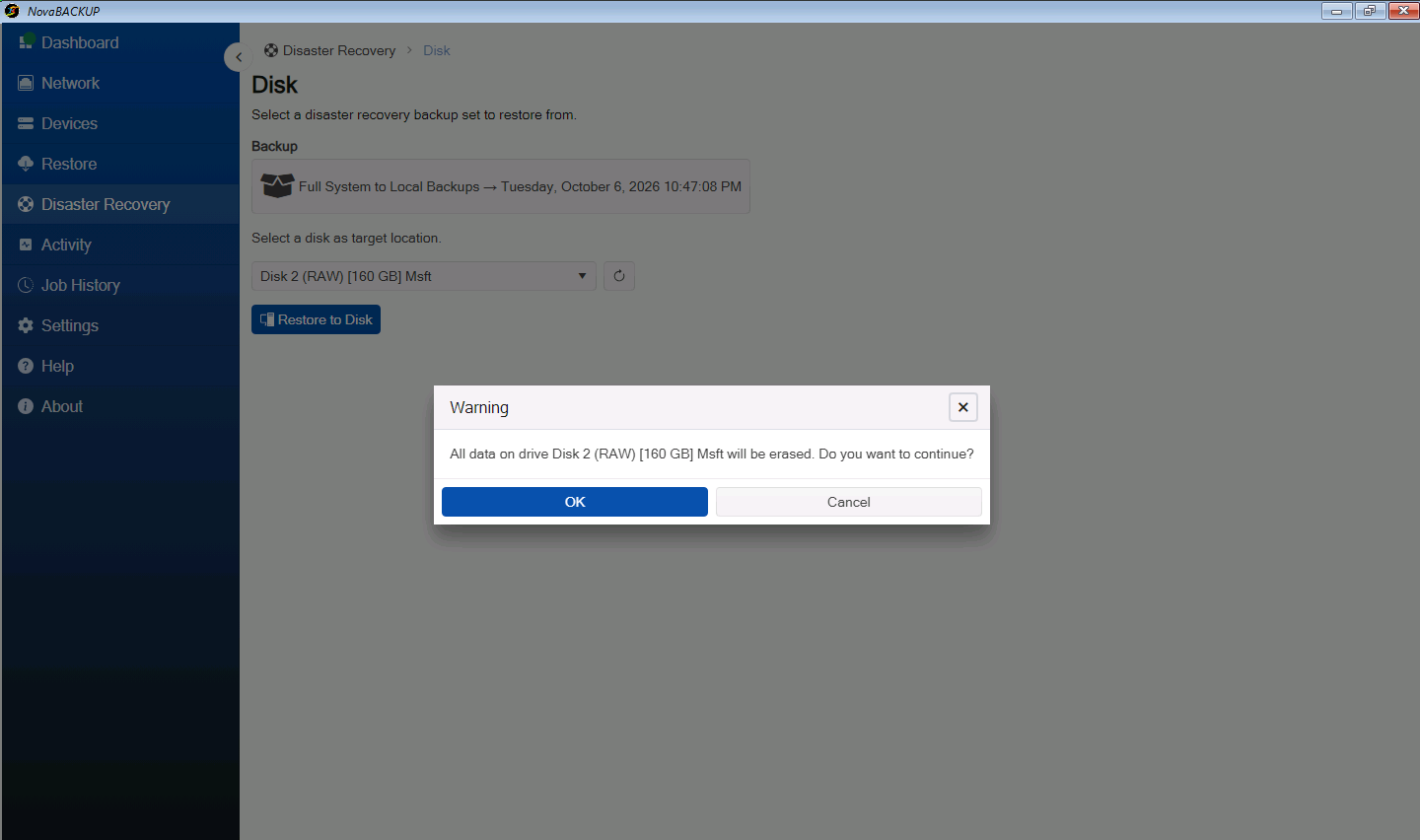Click the Disaster Recovery breadcrumb link
The height and width of the screenshot is (840, 1420).
pos(339,50)
